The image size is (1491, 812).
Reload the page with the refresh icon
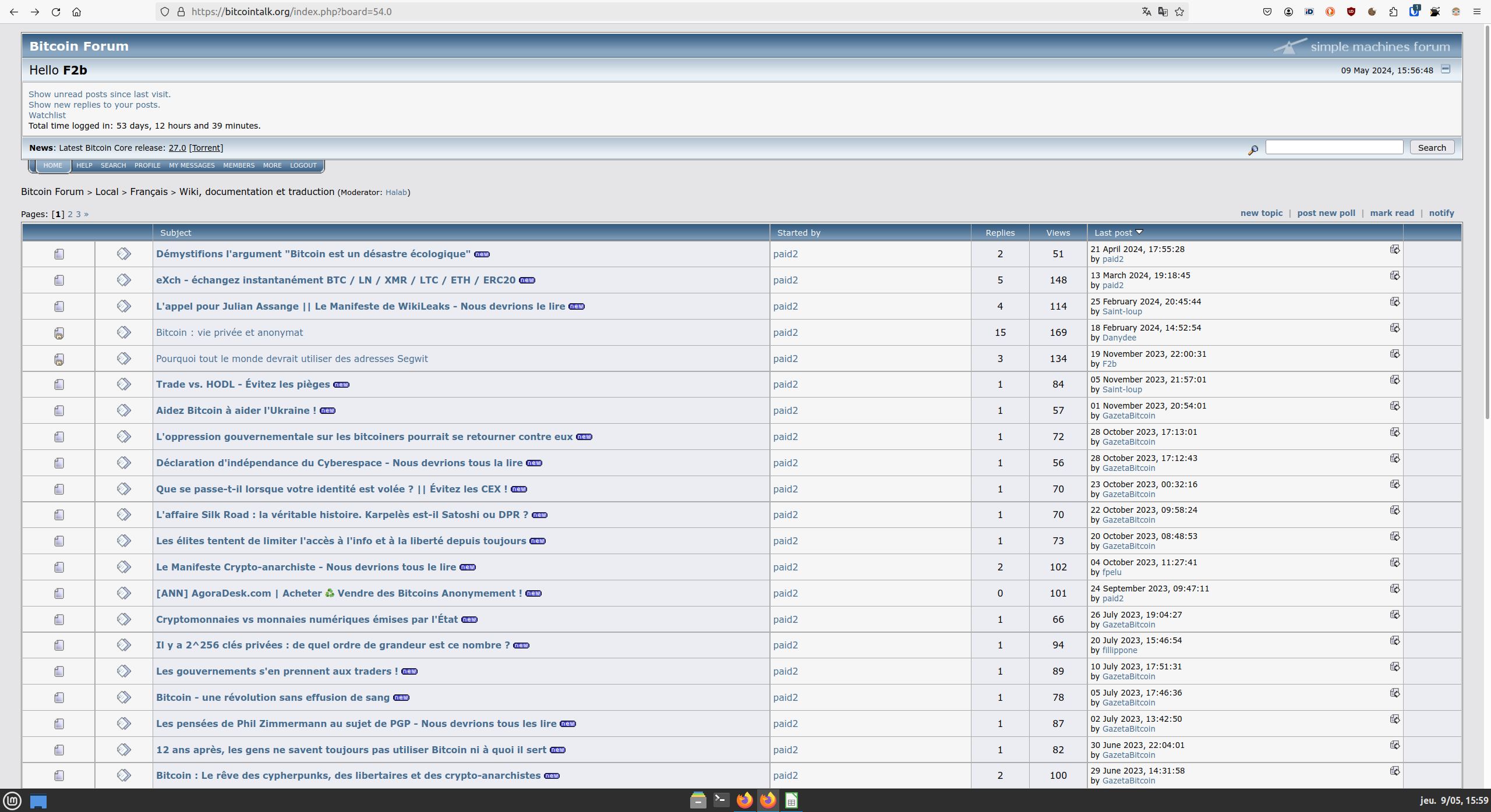pos(56,12)
